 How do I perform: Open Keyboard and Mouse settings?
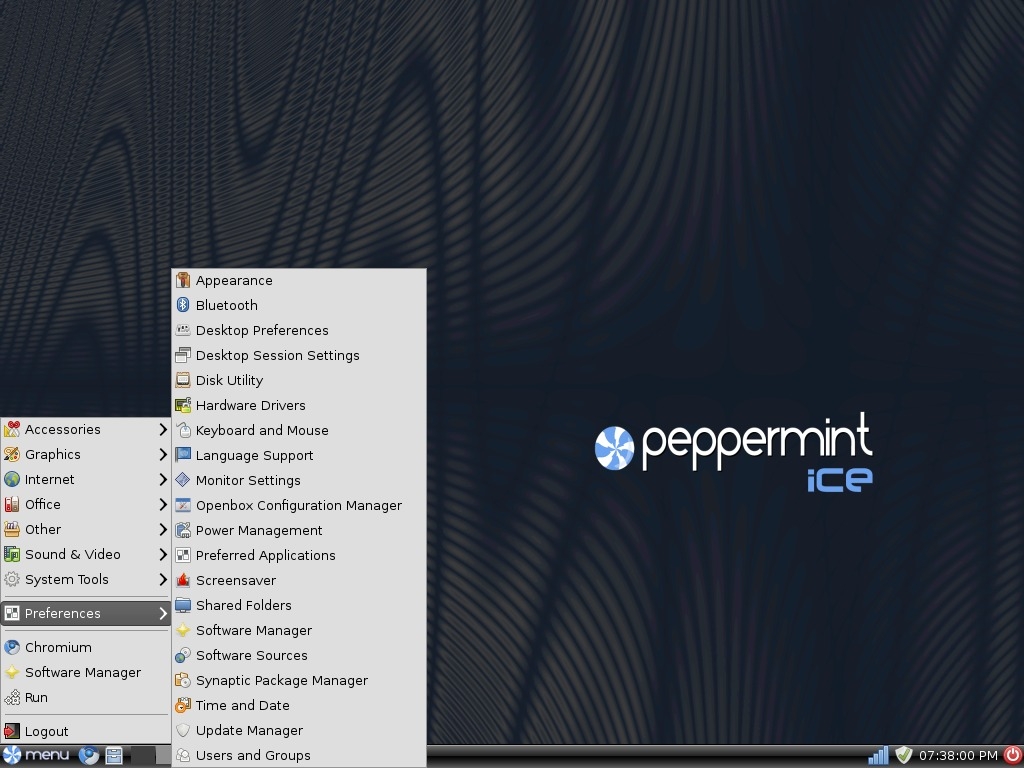tap(299, 430)
